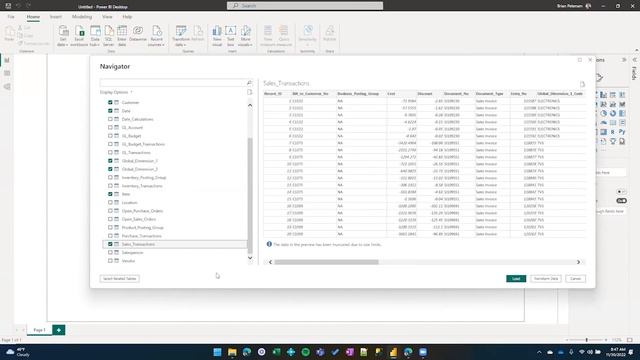The height and width of the screenshot is (360, 640).
Task: Click the Get data ribbon icon
Action: (63, 31)
